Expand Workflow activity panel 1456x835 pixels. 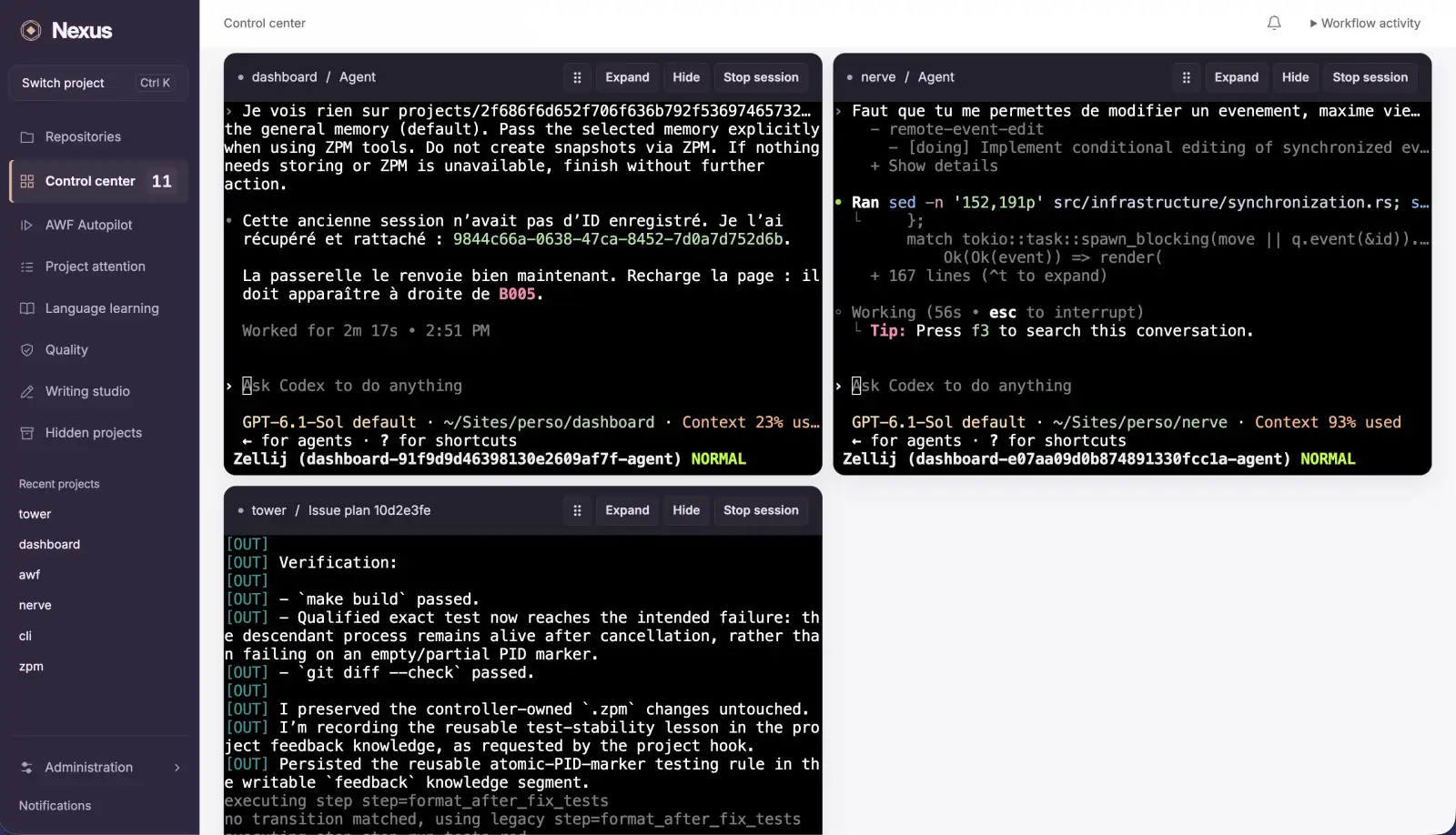tap(1365, 23)
